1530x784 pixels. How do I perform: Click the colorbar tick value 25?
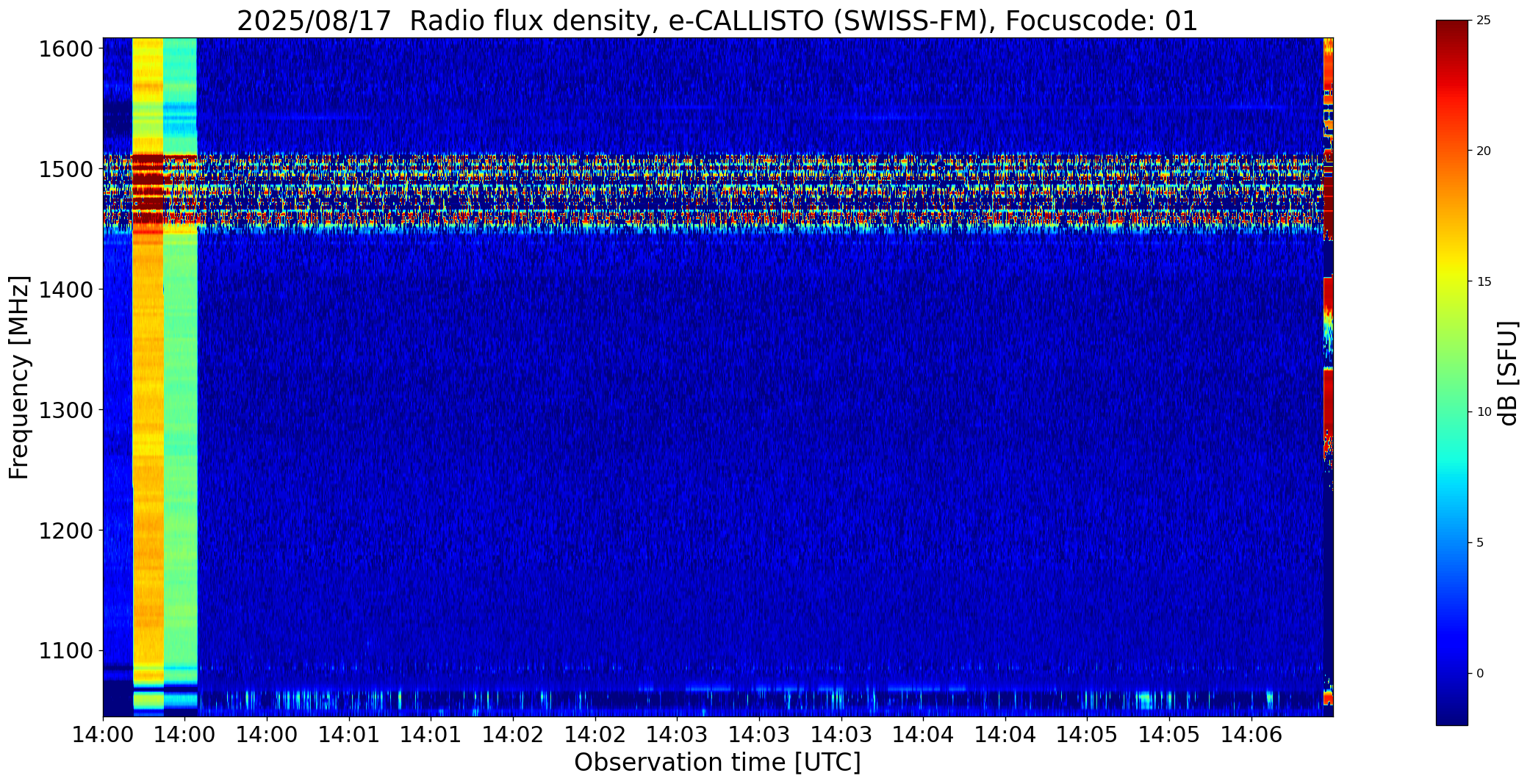pyautogui.click(x=1484, y=21)
